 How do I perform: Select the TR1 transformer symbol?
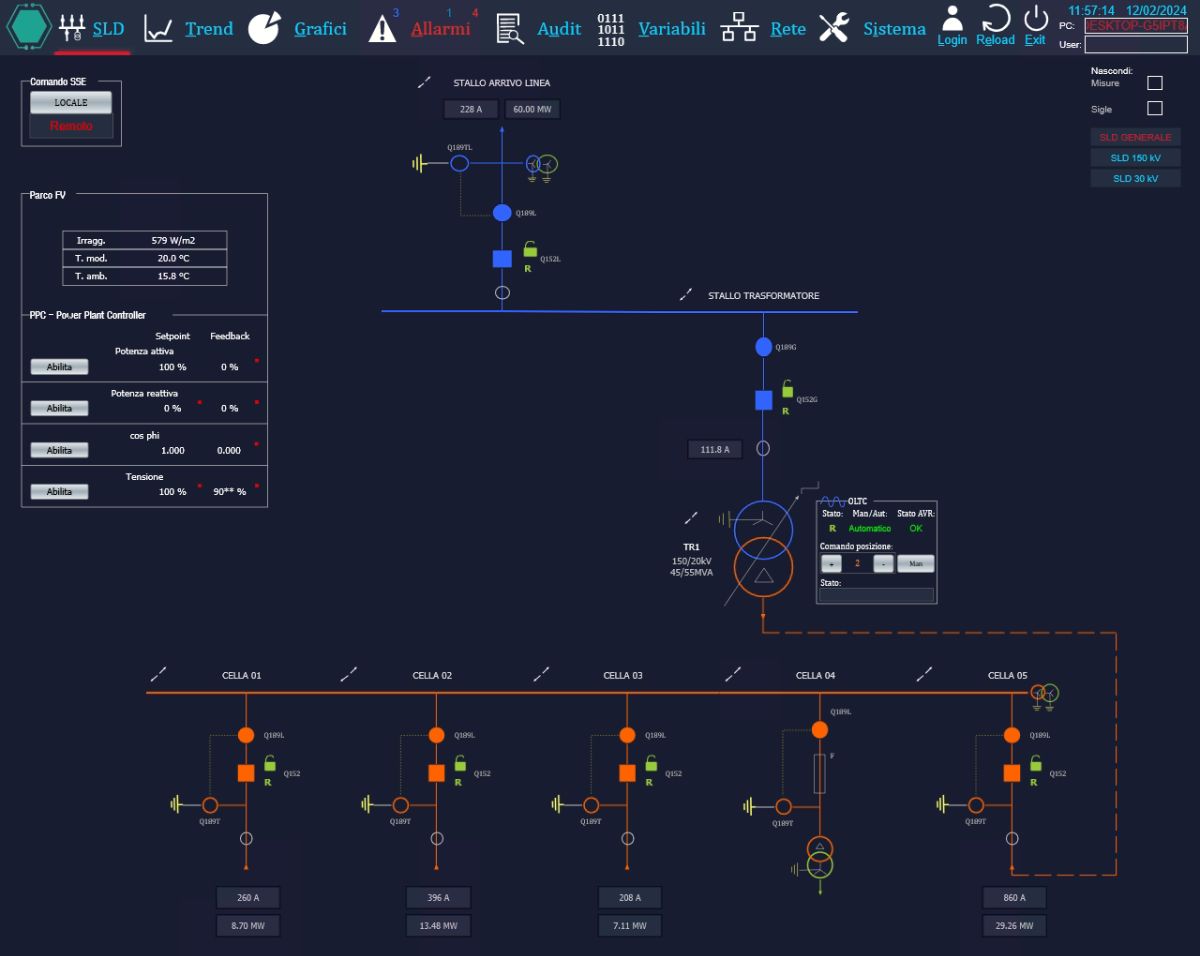pyautogui.click(x=763, y=548)
